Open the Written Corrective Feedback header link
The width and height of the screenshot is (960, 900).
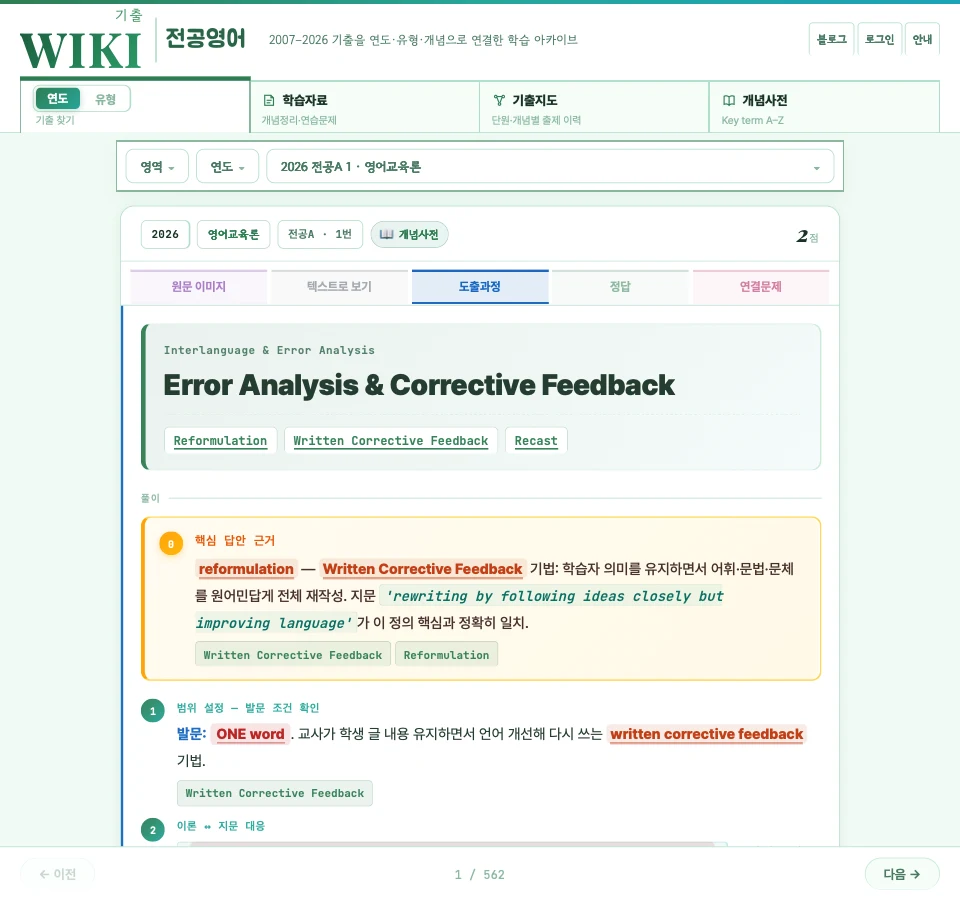coord(391,441)
